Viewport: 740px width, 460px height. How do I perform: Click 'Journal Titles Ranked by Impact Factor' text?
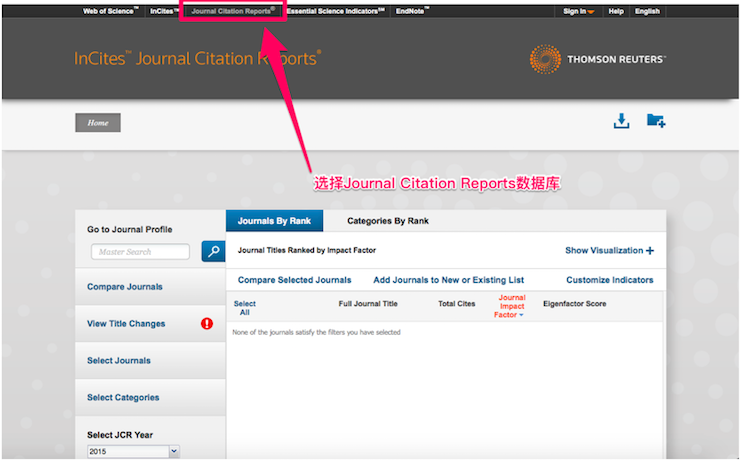coord(307,251)
